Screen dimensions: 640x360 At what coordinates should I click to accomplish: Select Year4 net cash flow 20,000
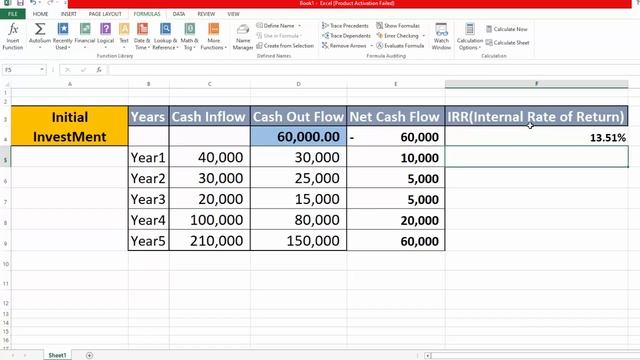coord(396,220)
